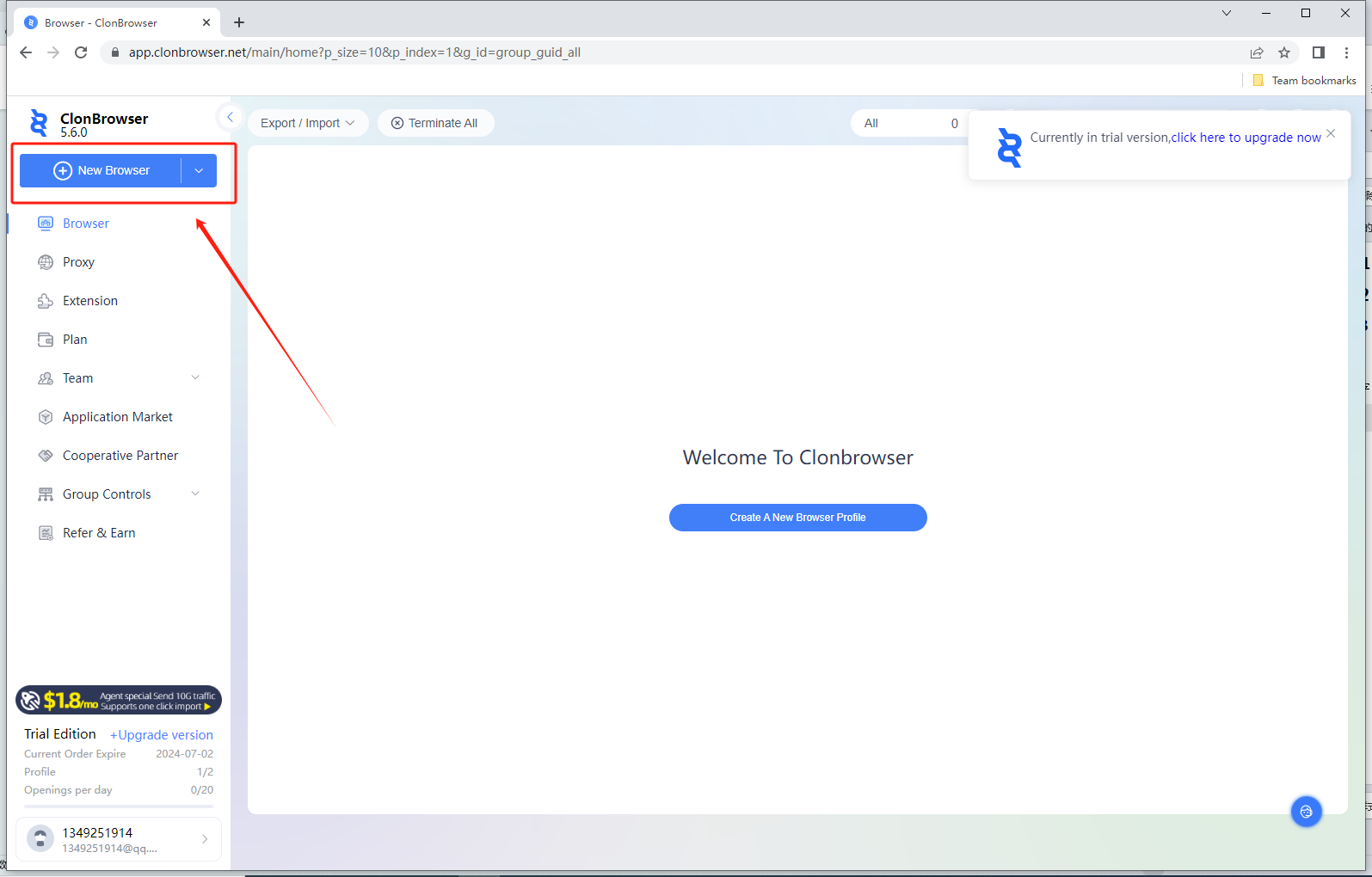Click 'click here to upgrade now' link
The image size is (1372, 877).
point(1246,138)
